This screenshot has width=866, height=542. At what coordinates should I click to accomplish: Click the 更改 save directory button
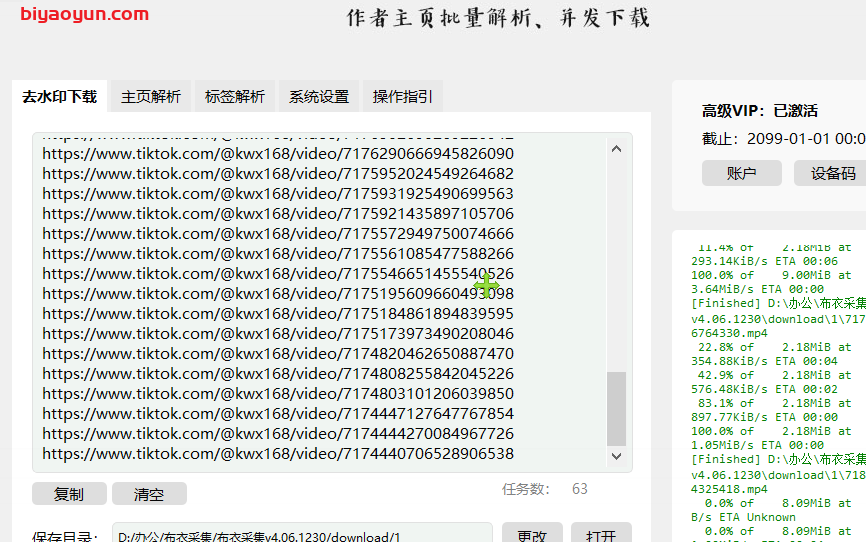click(x=532, y=534)
